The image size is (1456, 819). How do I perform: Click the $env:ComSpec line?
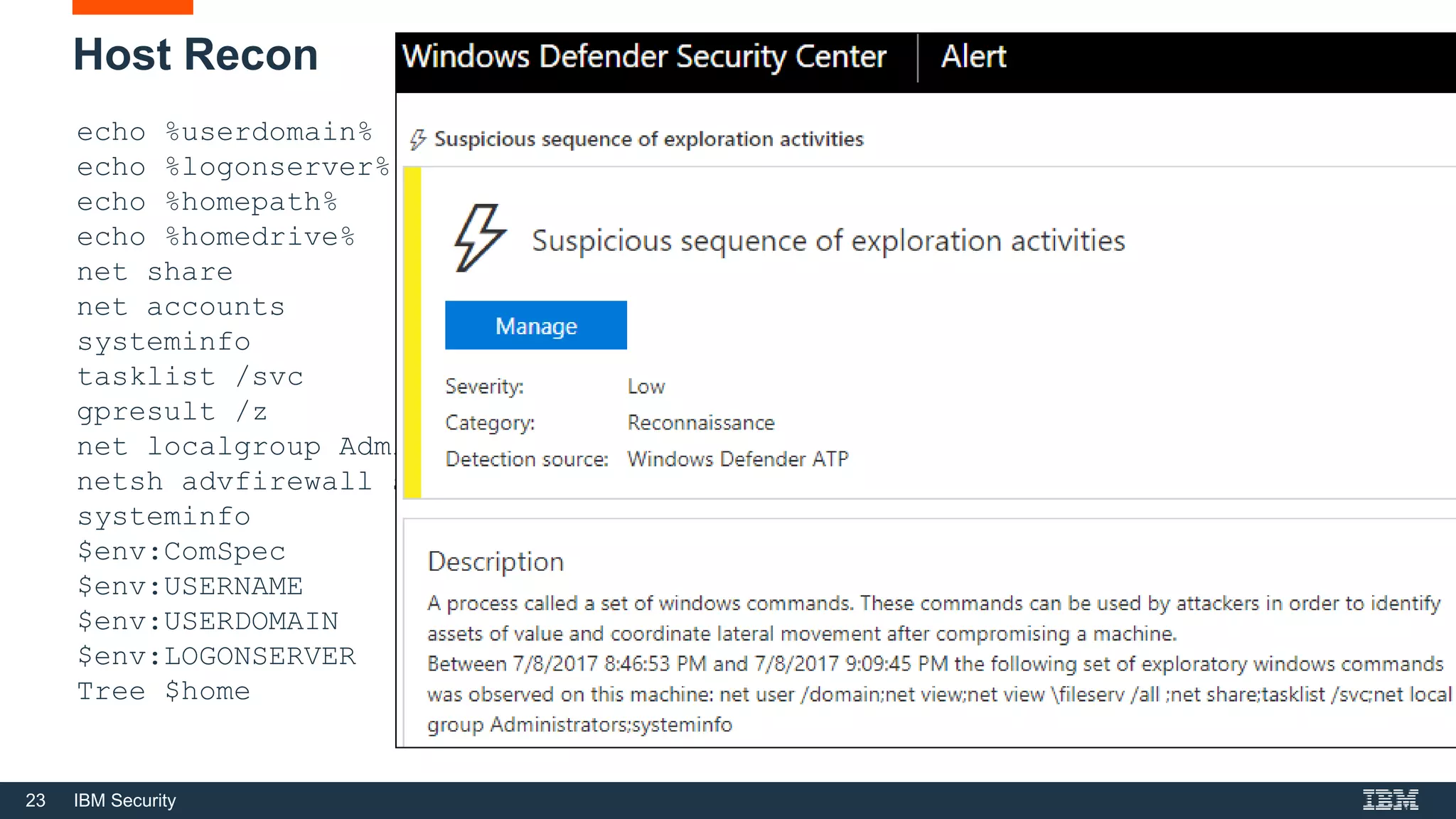click(x=181, y=552)
